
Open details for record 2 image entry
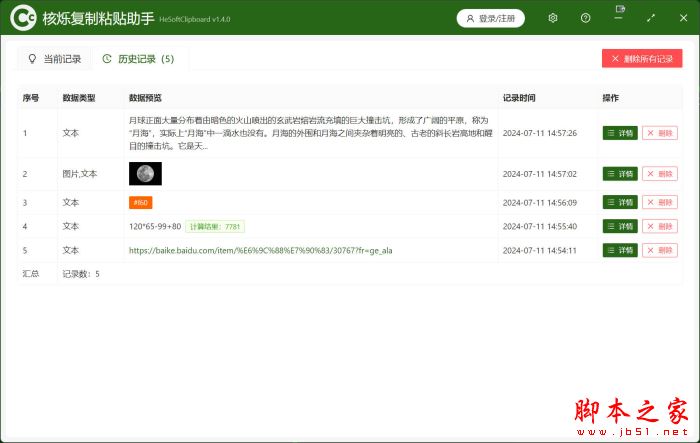pyautogui.click(x=620, y=174)
